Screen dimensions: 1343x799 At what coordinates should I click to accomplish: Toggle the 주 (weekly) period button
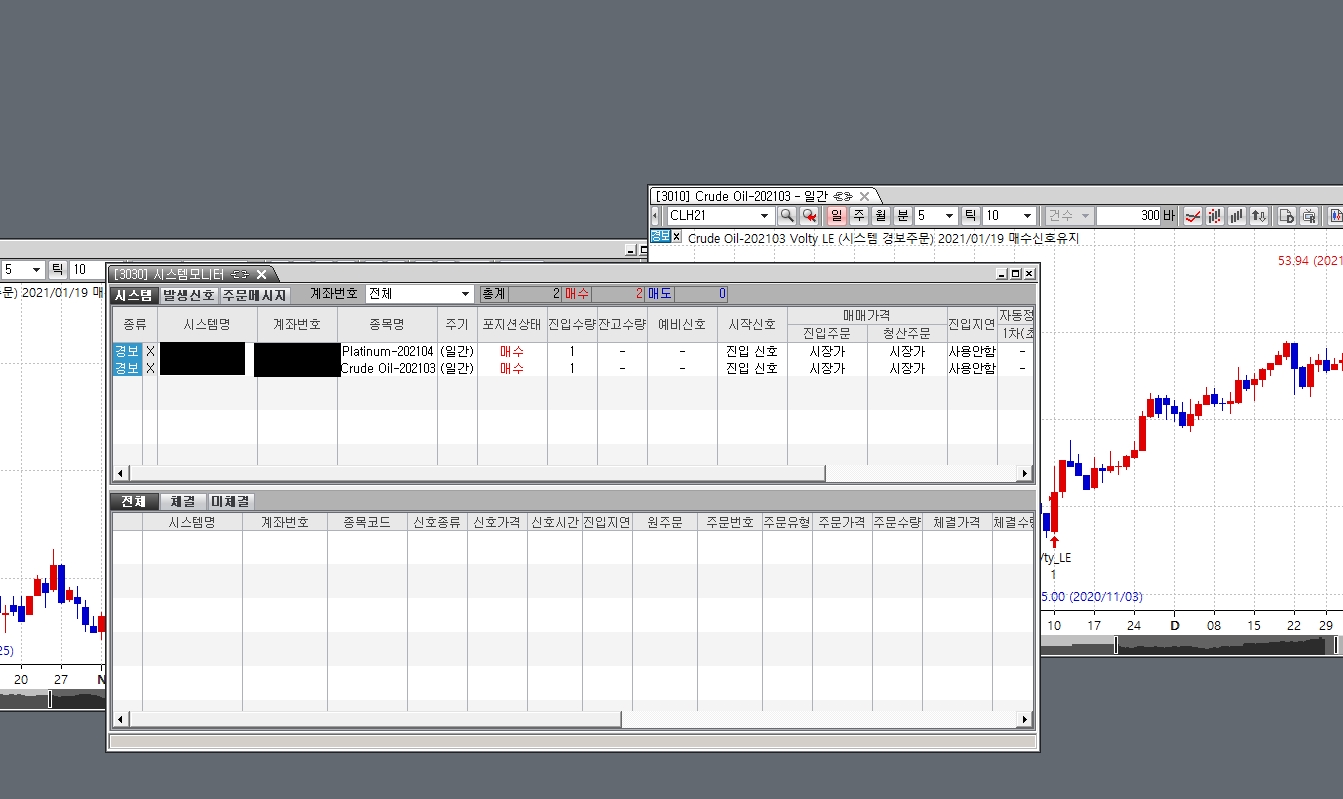pyautogui.click(x=858, y=216)
